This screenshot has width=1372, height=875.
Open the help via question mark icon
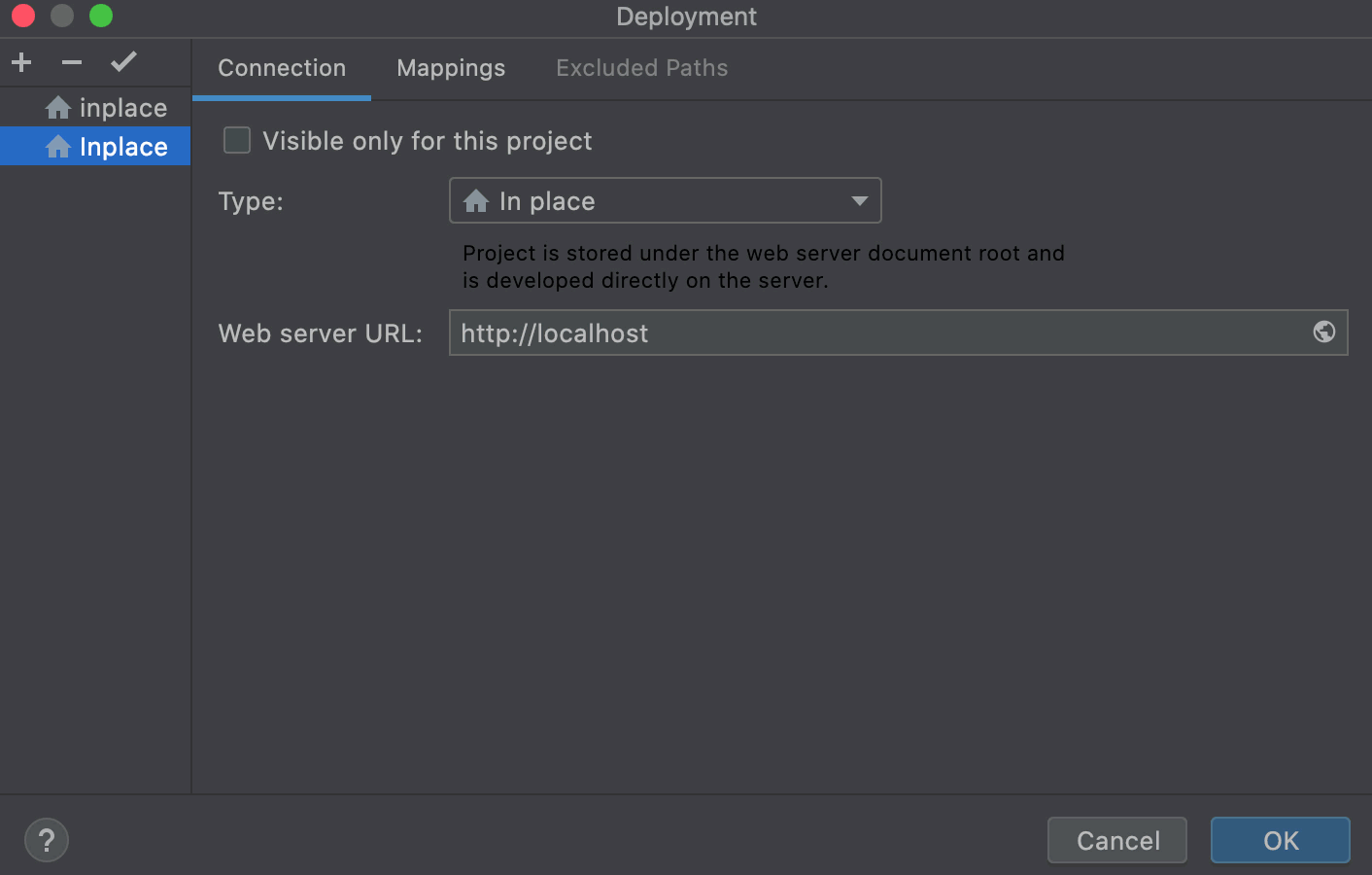point(46,839)
